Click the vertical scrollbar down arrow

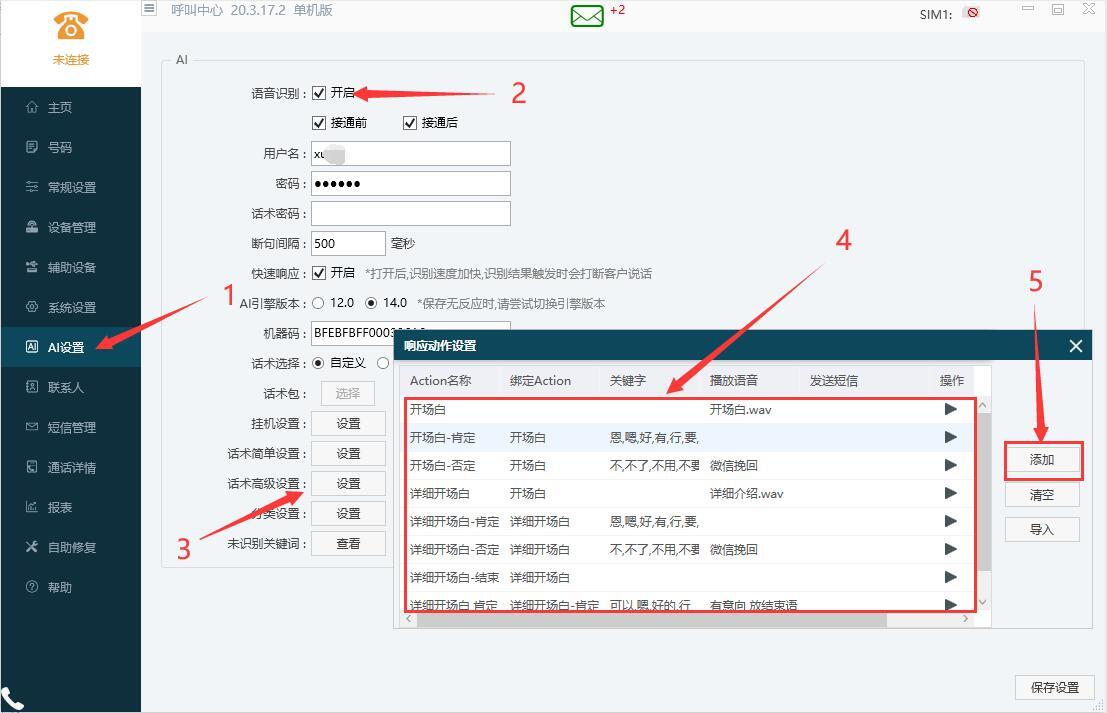click(x=983, y=603)
